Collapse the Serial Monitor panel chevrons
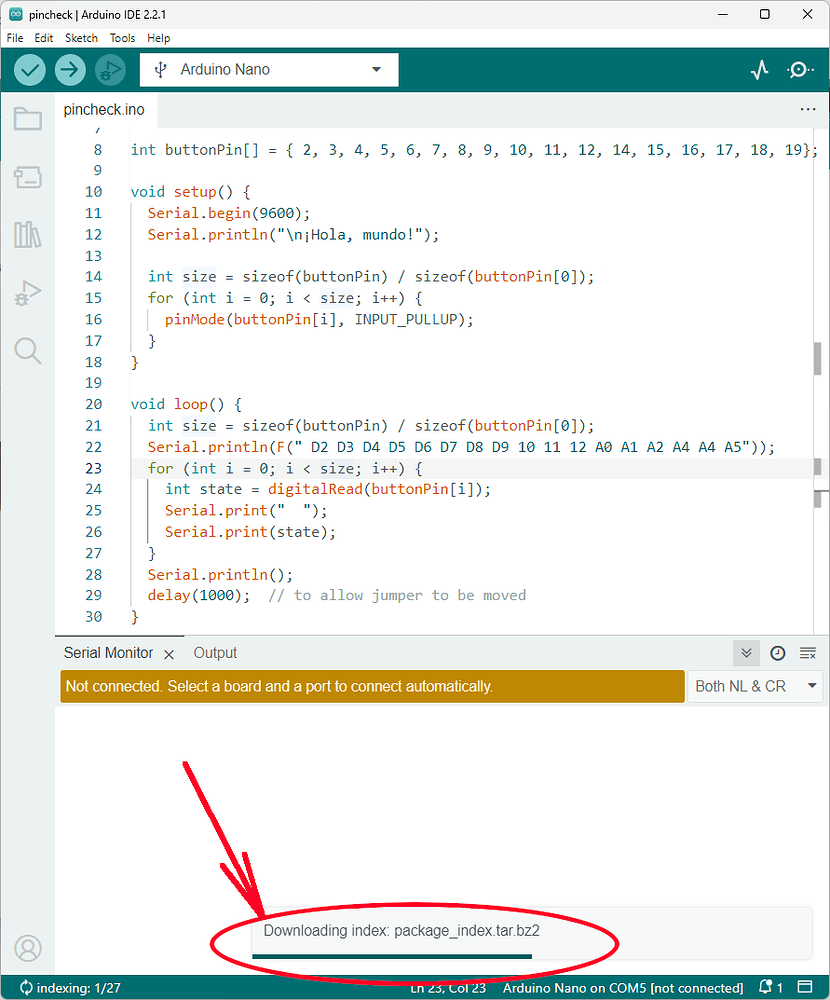 (x=746, y=653)
